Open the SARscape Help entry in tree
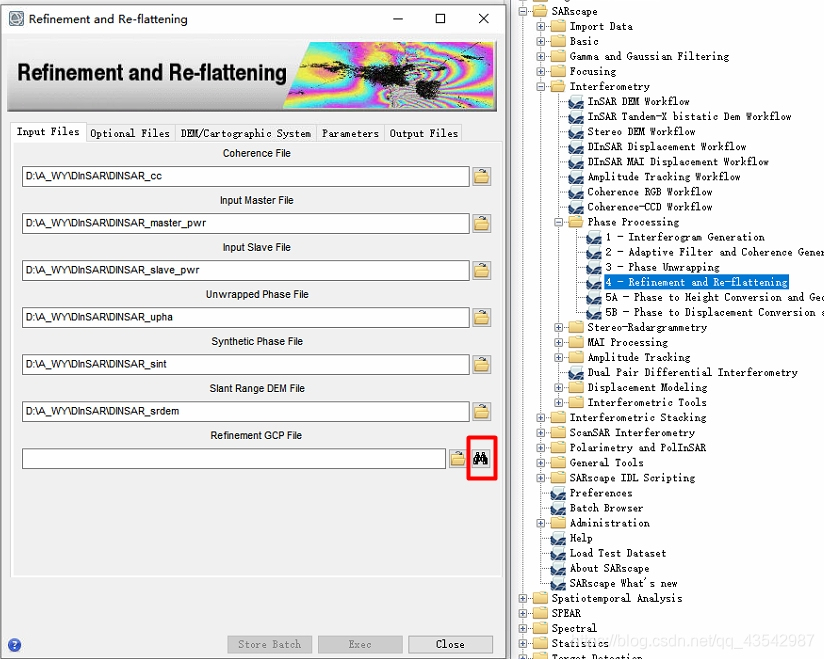Viewport: 824px width, 659px height. click(581, 539)
